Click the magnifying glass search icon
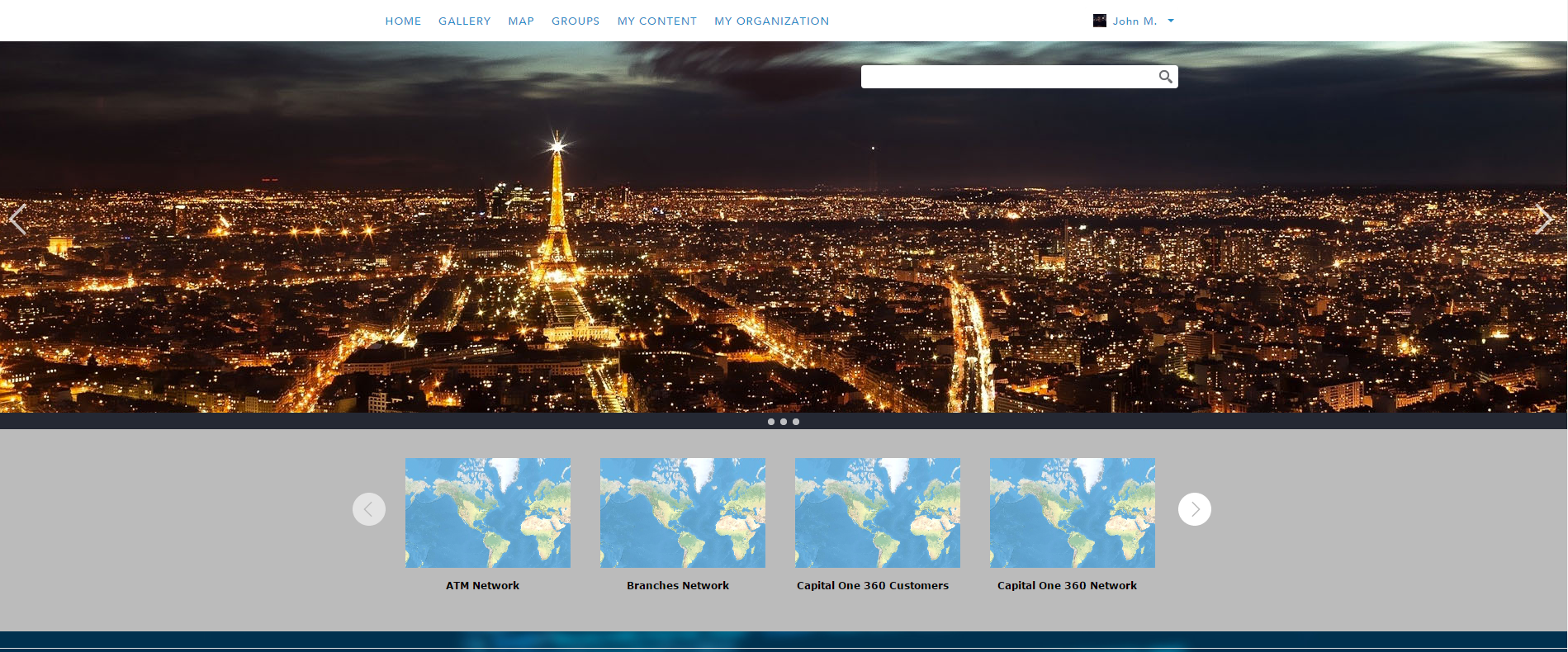The width and height of the screenshot is (1568, 652). click(x=1166, y=77)
